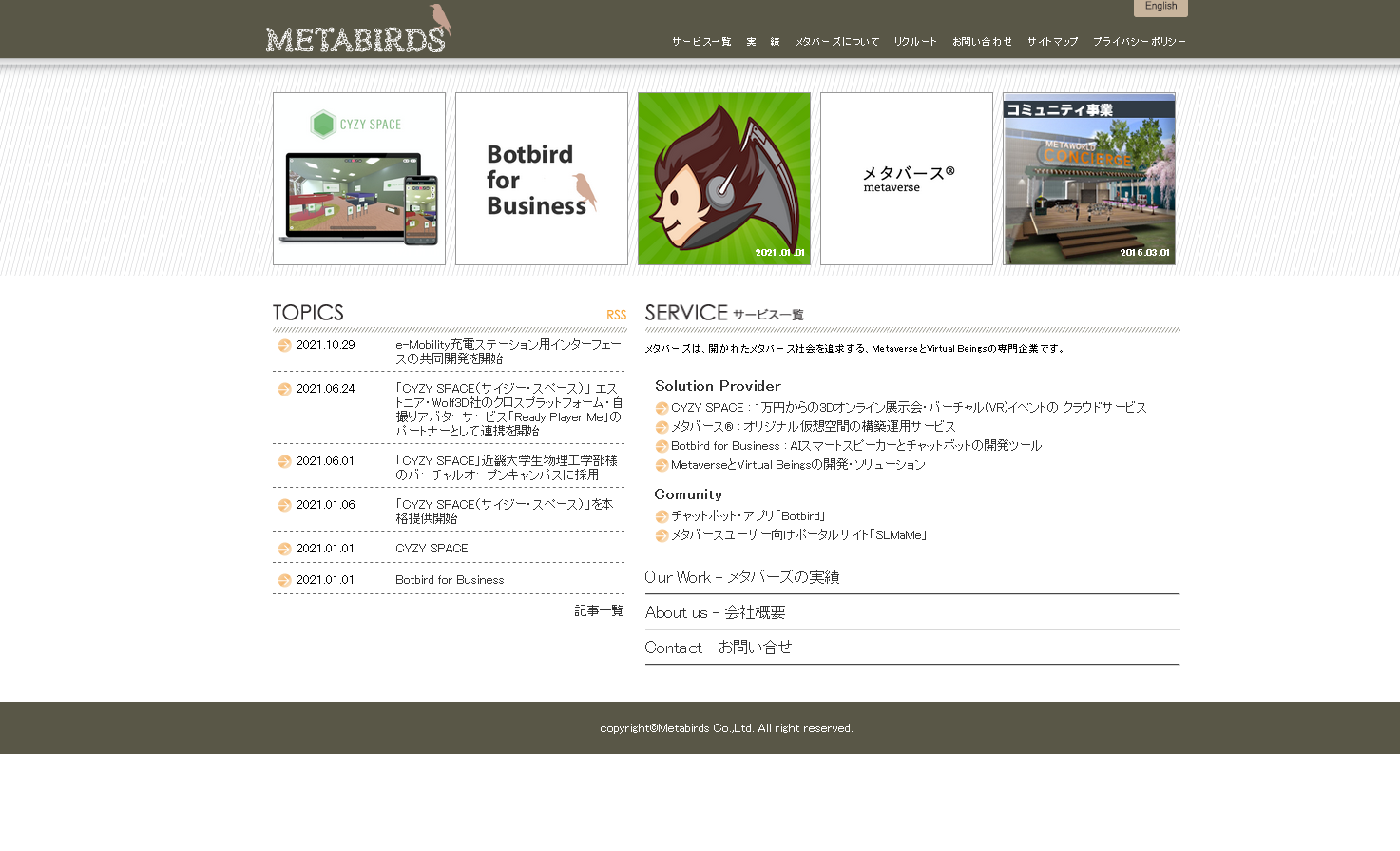
Task: Click the arrow bullet before MetaverseとVirtual Beings
Action: [662, 465]
